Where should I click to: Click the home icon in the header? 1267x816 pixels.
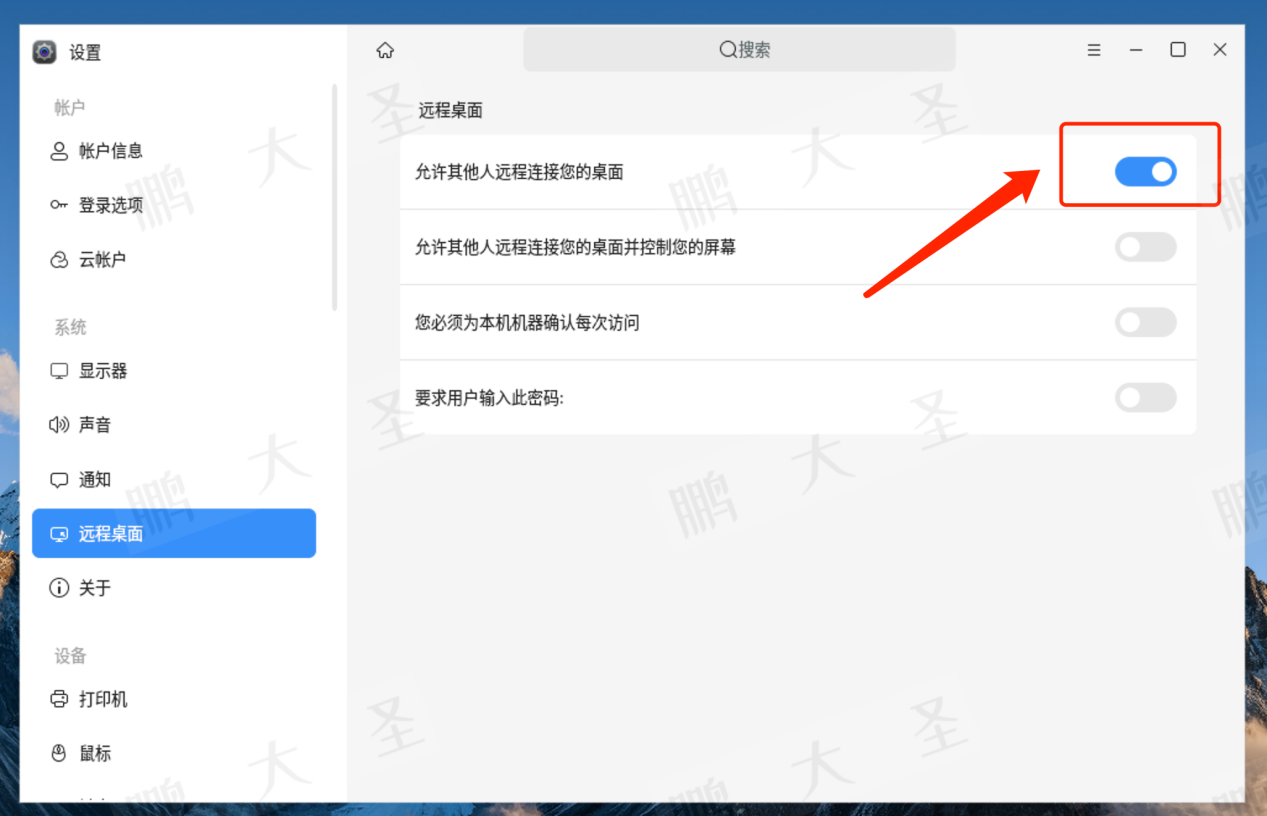click(x=385, y=50)
